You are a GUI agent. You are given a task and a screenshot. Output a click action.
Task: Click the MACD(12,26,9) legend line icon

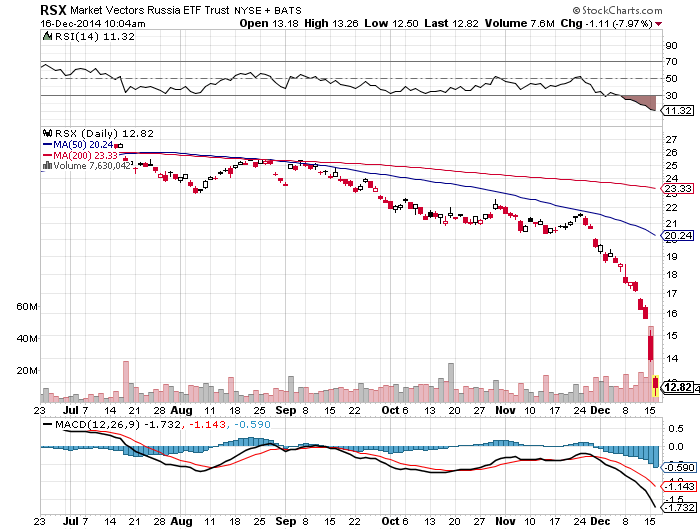[x=46, y=425]
